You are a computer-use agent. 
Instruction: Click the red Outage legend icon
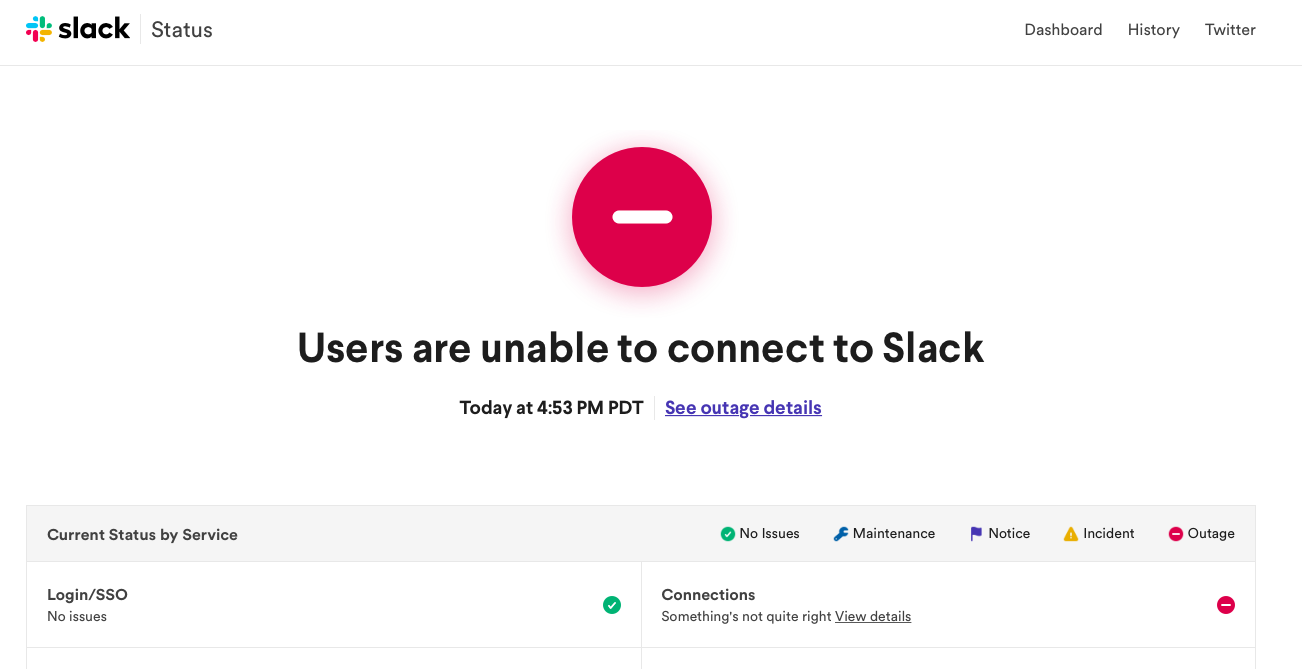pyautogui.click(x=1176, y=534)
